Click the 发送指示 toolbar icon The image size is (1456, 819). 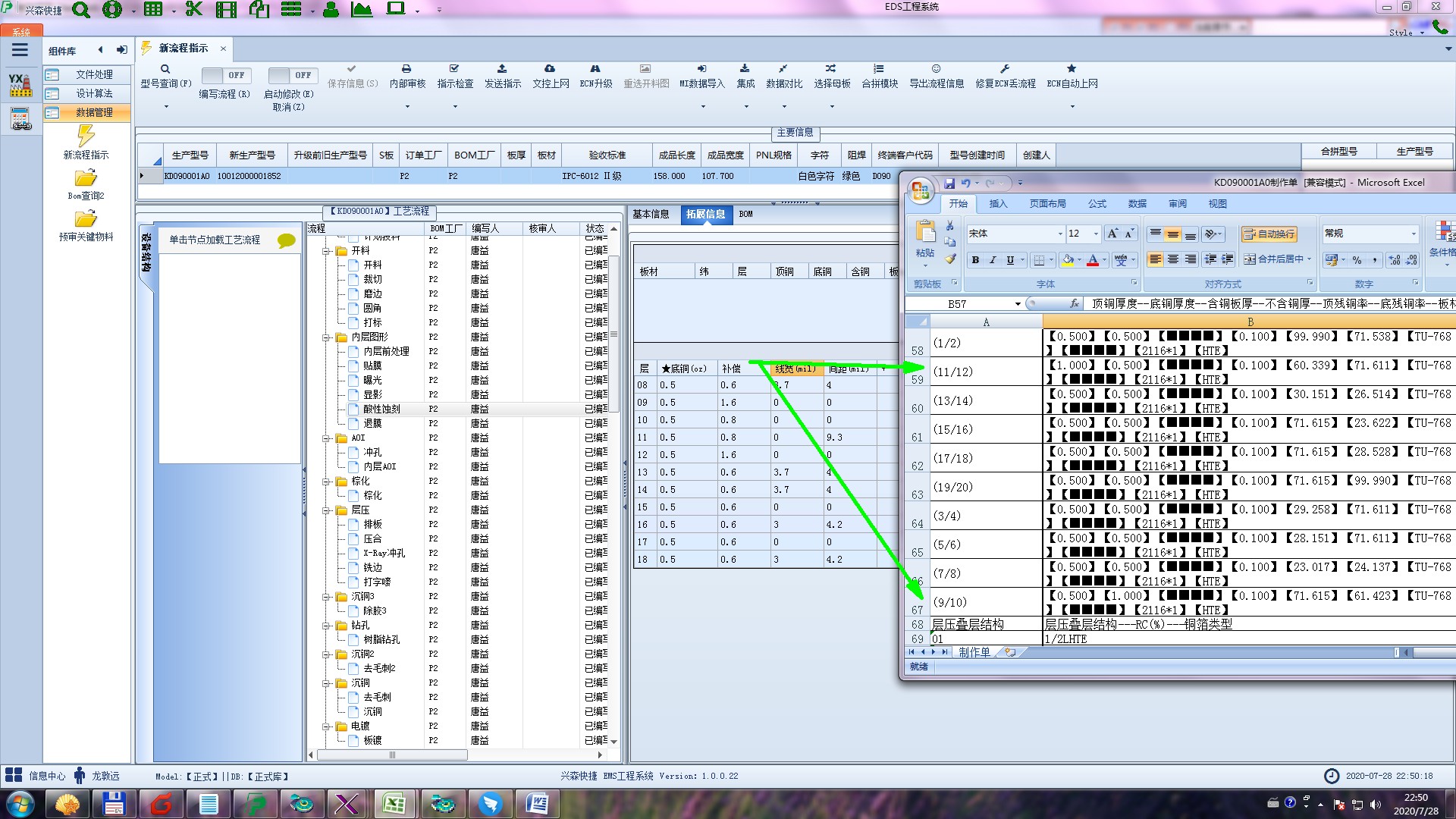pyautogui.click(x=502, y=69)
